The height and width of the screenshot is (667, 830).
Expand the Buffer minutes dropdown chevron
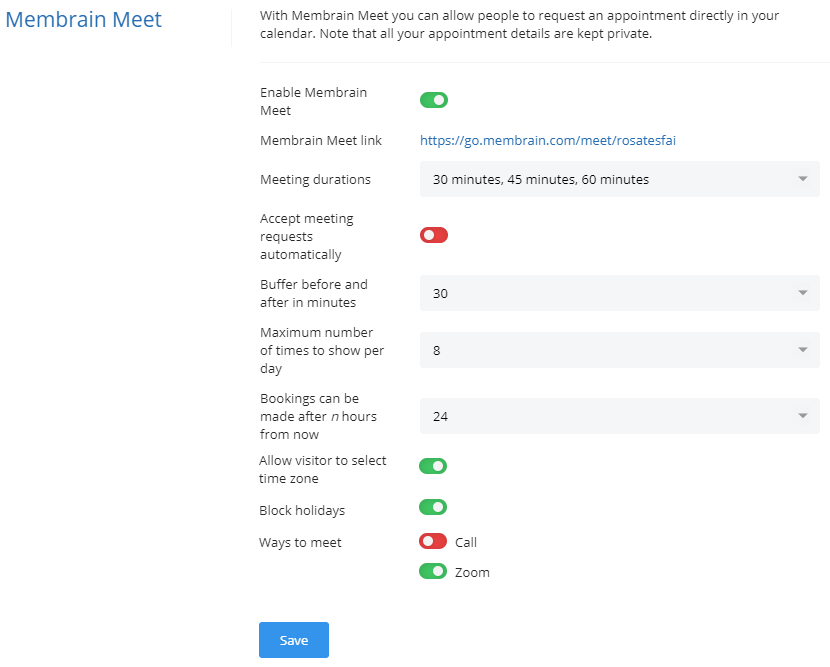click(801, 293)
